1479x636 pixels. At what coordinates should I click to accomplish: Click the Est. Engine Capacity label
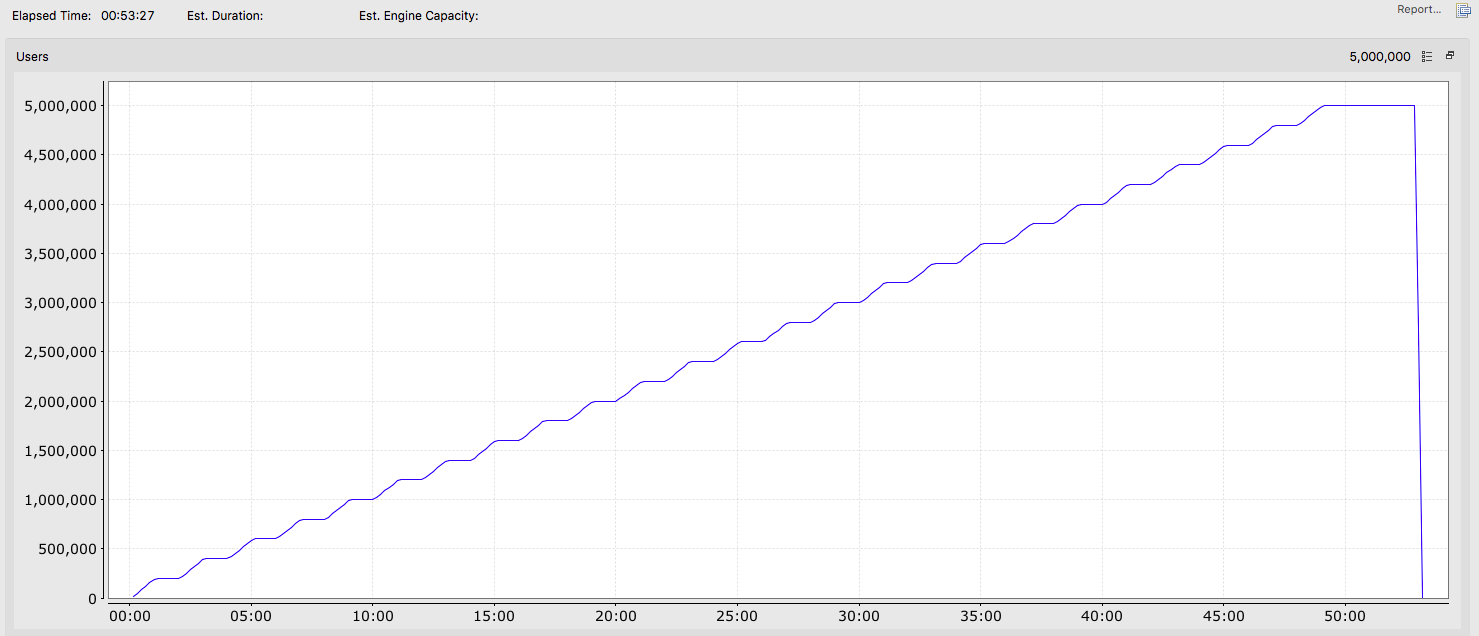coord(419,16)
